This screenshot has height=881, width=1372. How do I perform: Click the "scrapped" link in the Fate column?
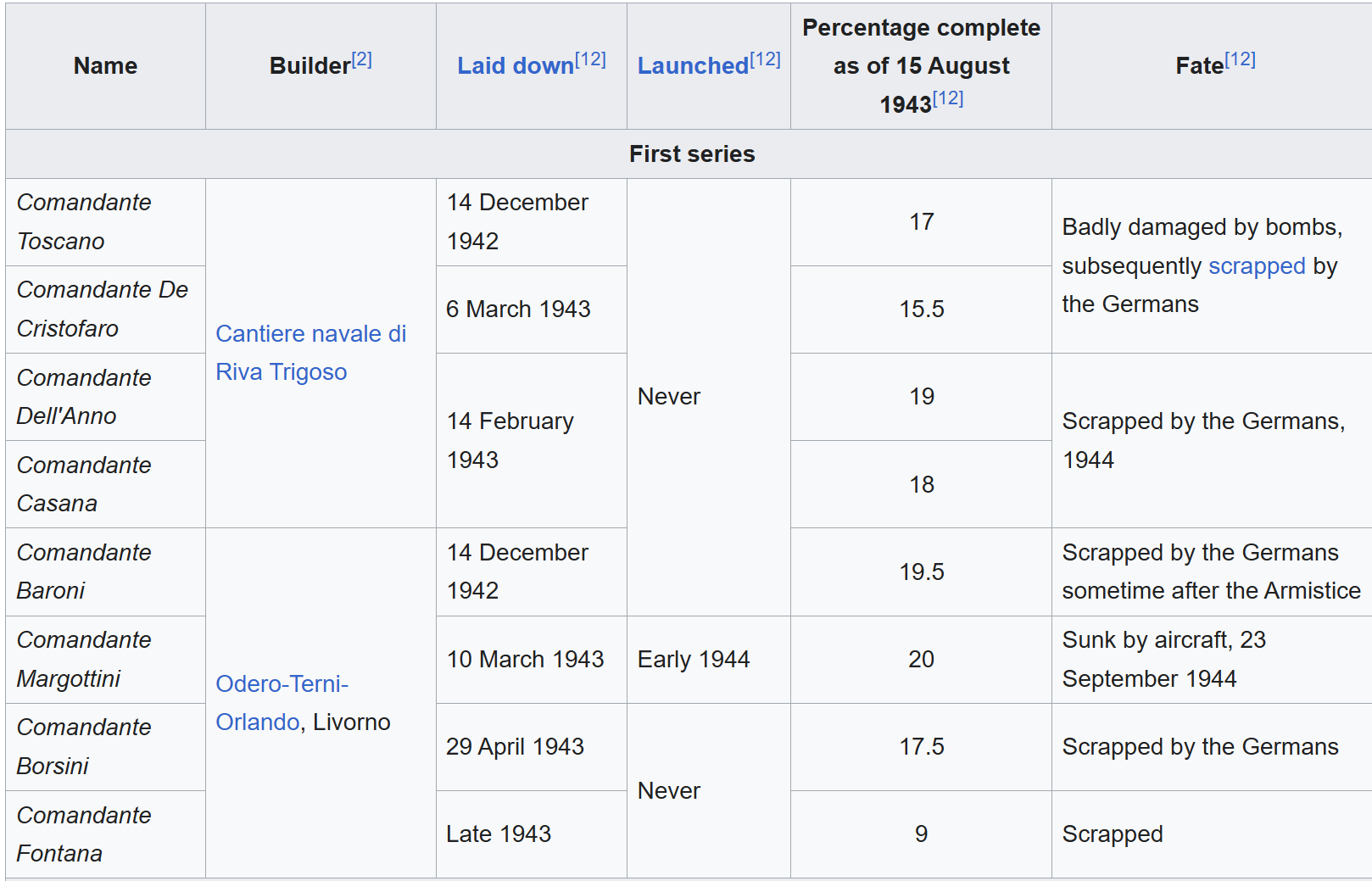pyautogui.click(x=1256, y=266)
